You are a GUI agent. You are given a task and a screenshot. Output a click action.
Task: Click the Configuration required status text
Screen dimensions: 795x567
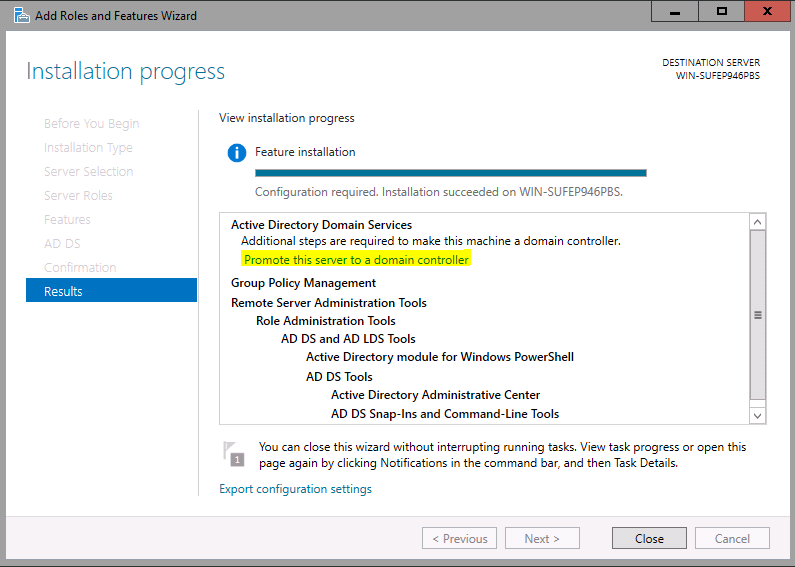(439, 192)
